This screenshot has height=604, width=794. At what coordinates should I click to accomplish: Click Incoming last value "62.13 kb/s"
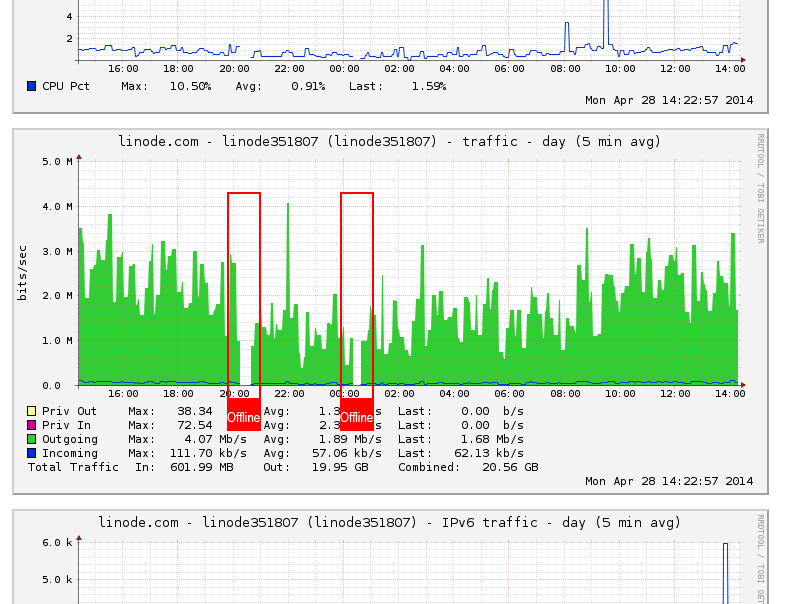point(489,453)
